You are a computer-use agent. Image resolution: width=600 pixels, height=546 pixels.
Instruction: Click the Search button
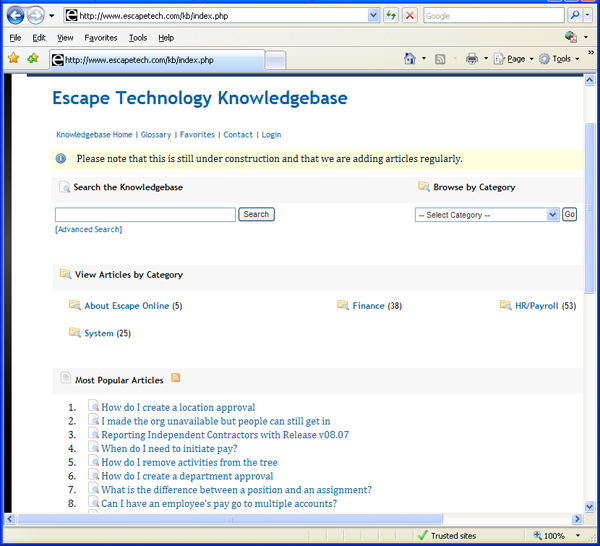pos(256,214)
